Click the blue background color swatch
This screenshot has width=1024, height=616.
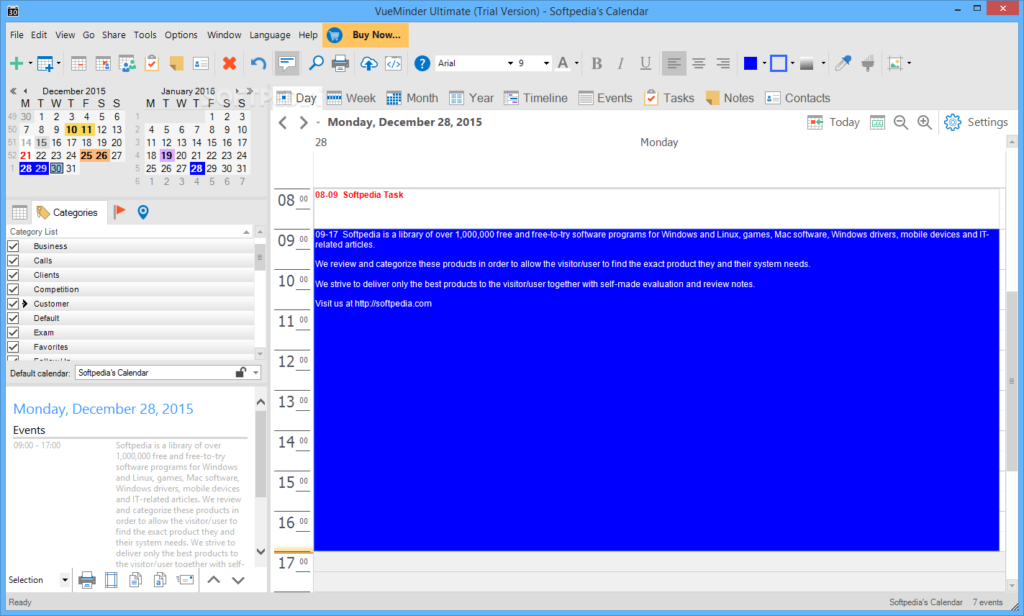750,63
